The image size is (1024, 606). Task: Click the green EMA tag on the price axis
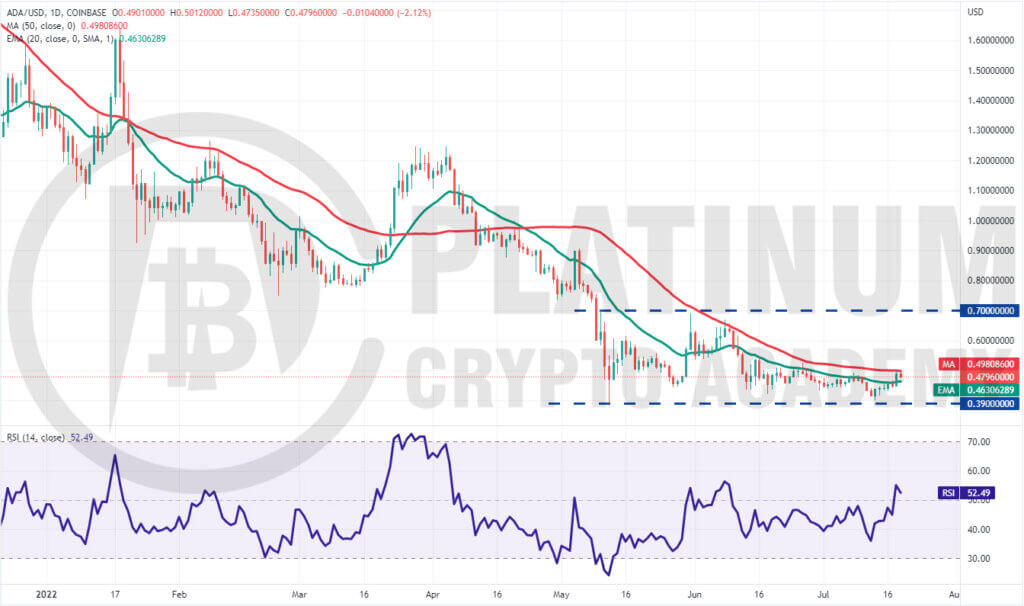[946, 390]
